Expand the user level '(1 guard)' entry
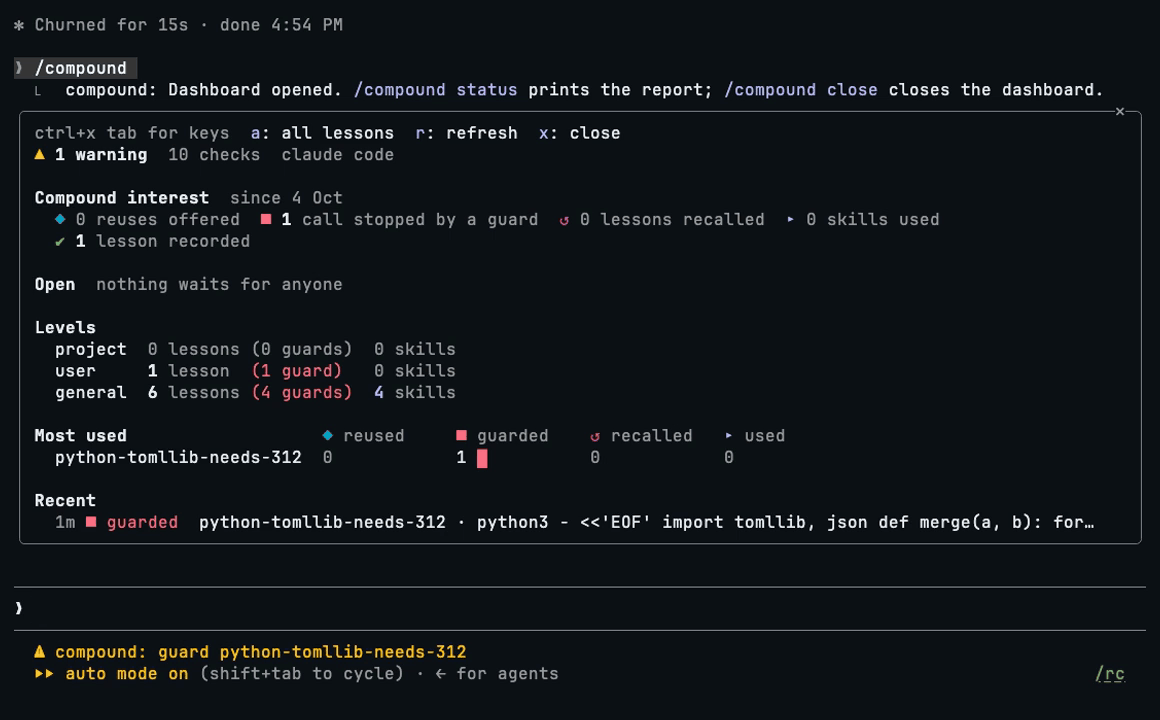Image resolution: width=1160 pixels, height=720 pixels. [x=297, y=371]
